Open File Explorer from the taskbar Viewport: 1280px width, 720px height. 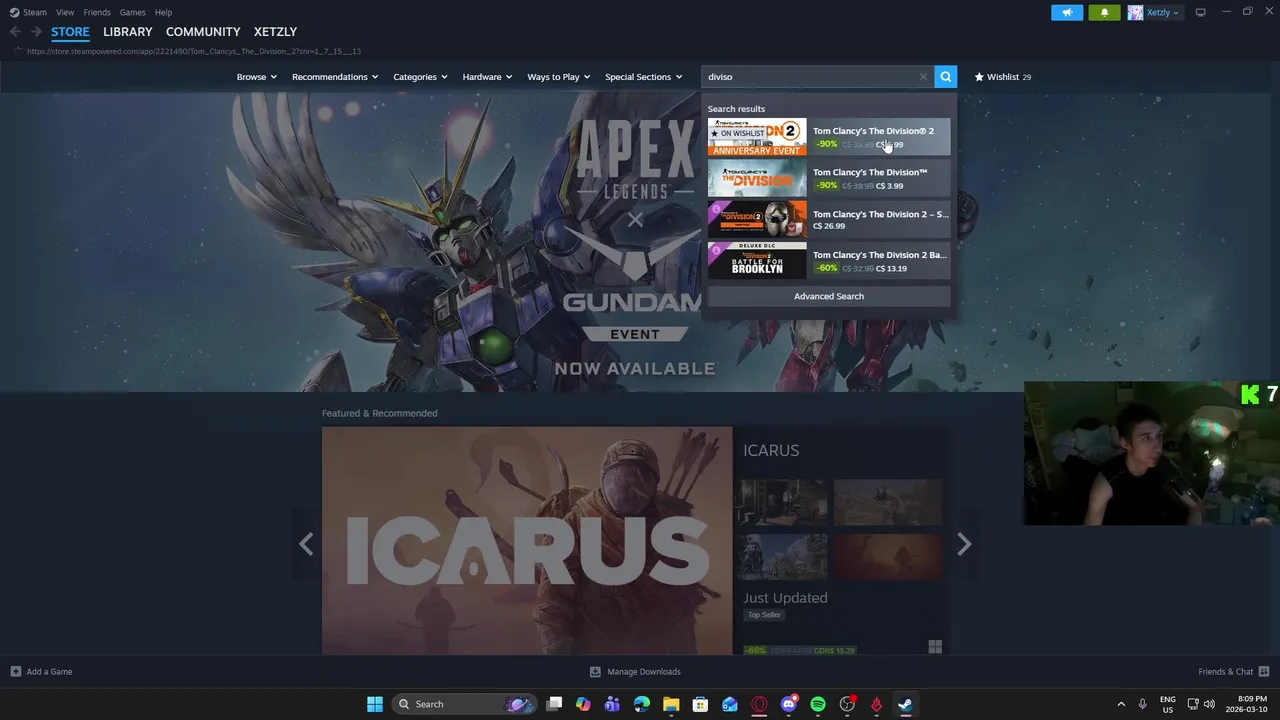pos(671,704)
